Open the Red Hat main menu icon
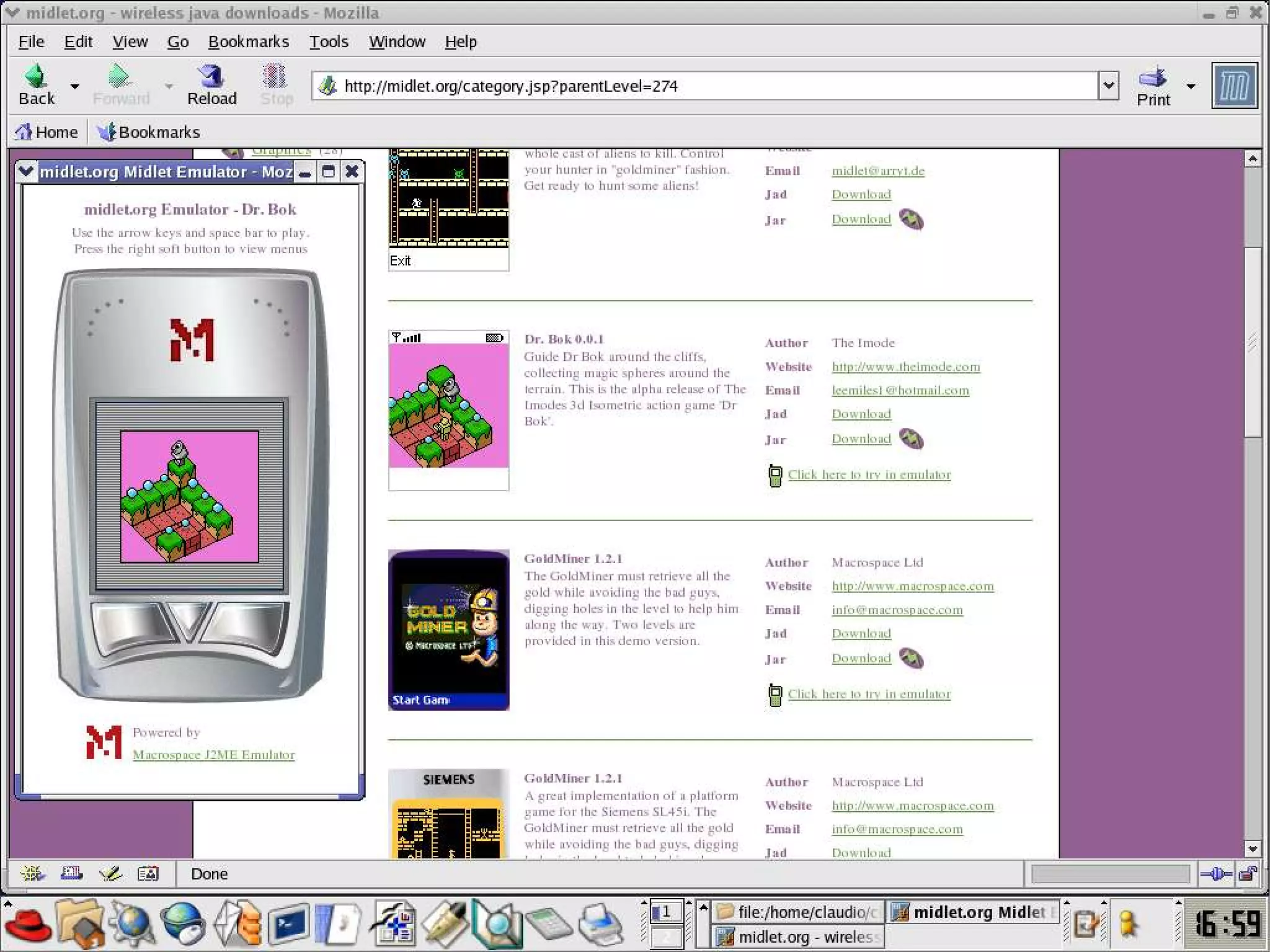Viewport: 1270px width, 952px height. point(27,925)
